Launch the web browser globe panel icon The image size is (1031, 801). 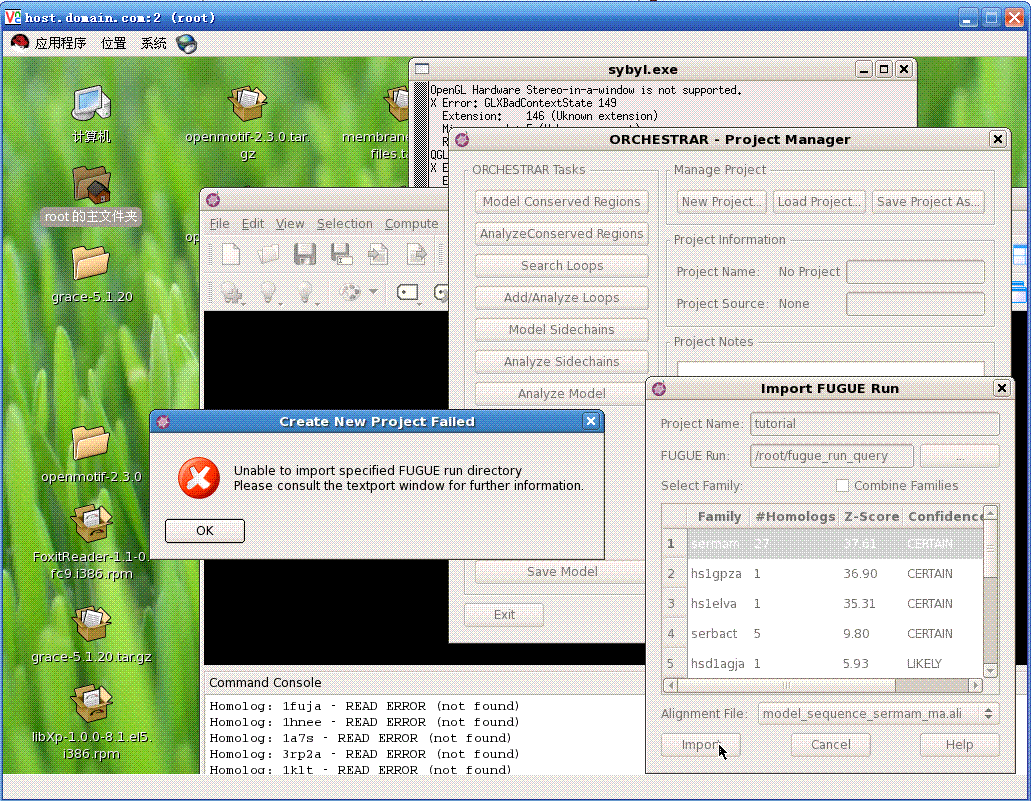(187, 43)
